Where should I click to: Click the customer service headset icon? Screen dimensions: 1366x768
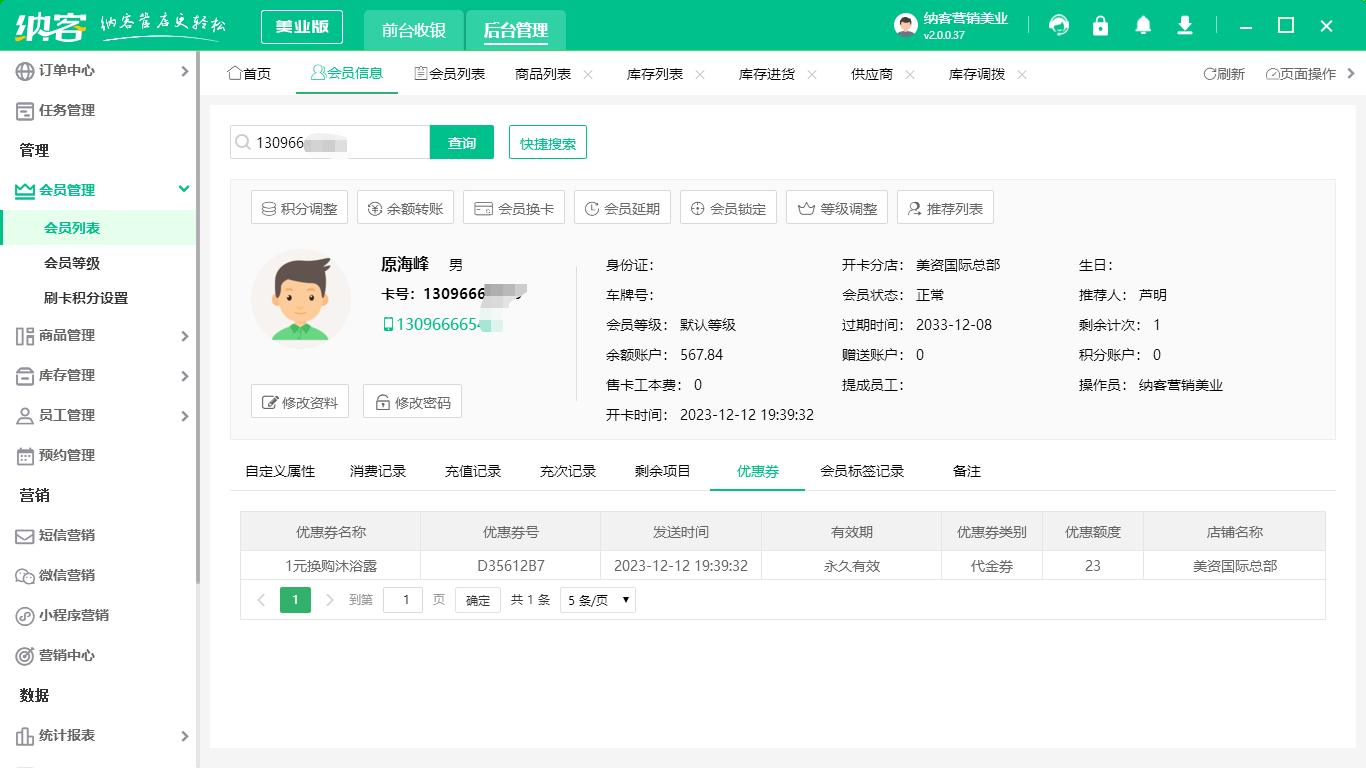[x=1059, y=26]
